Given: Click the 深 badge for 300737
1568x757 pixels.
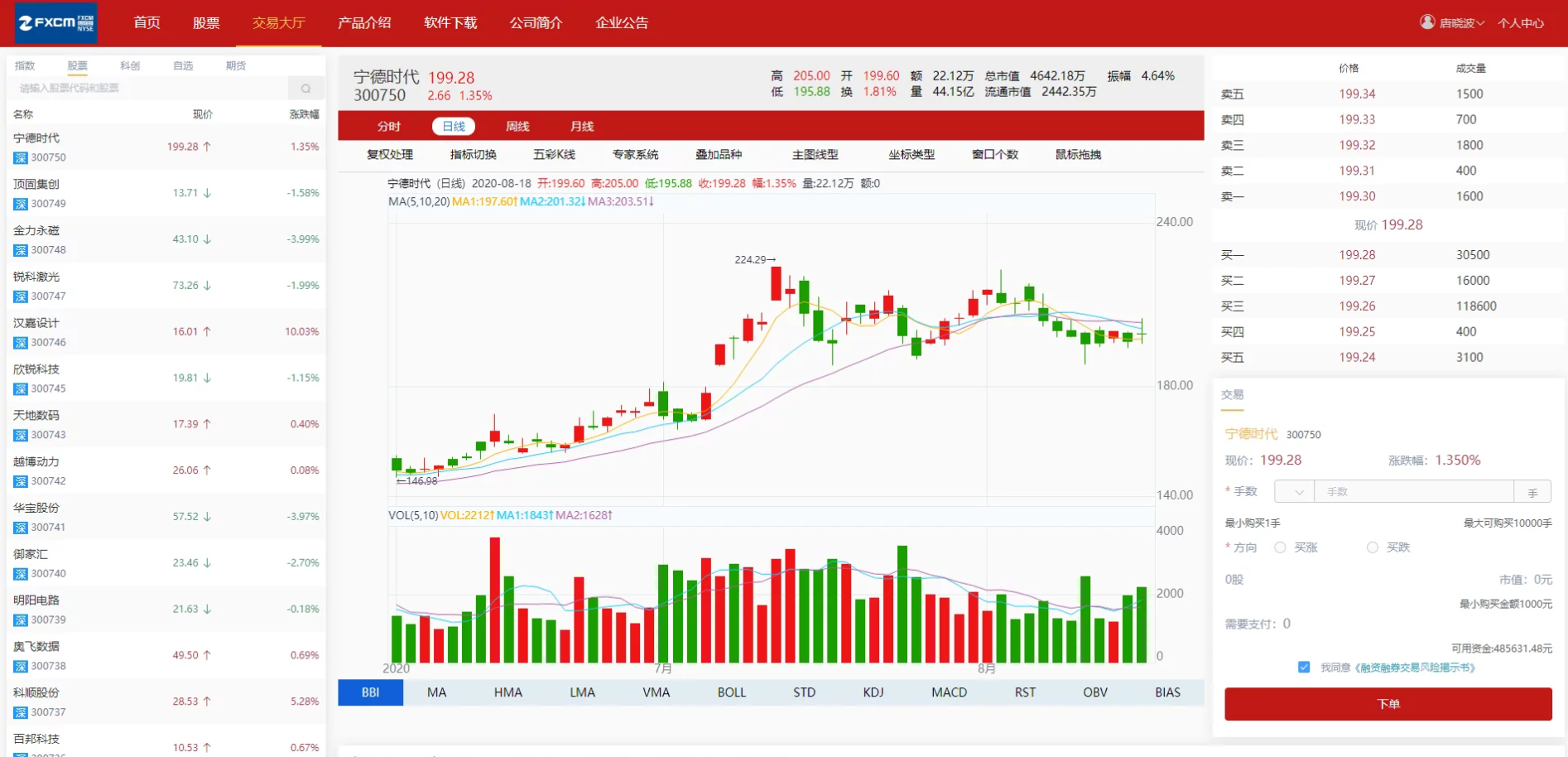Looking at the screenshot, I should click(x=21, y=713).
